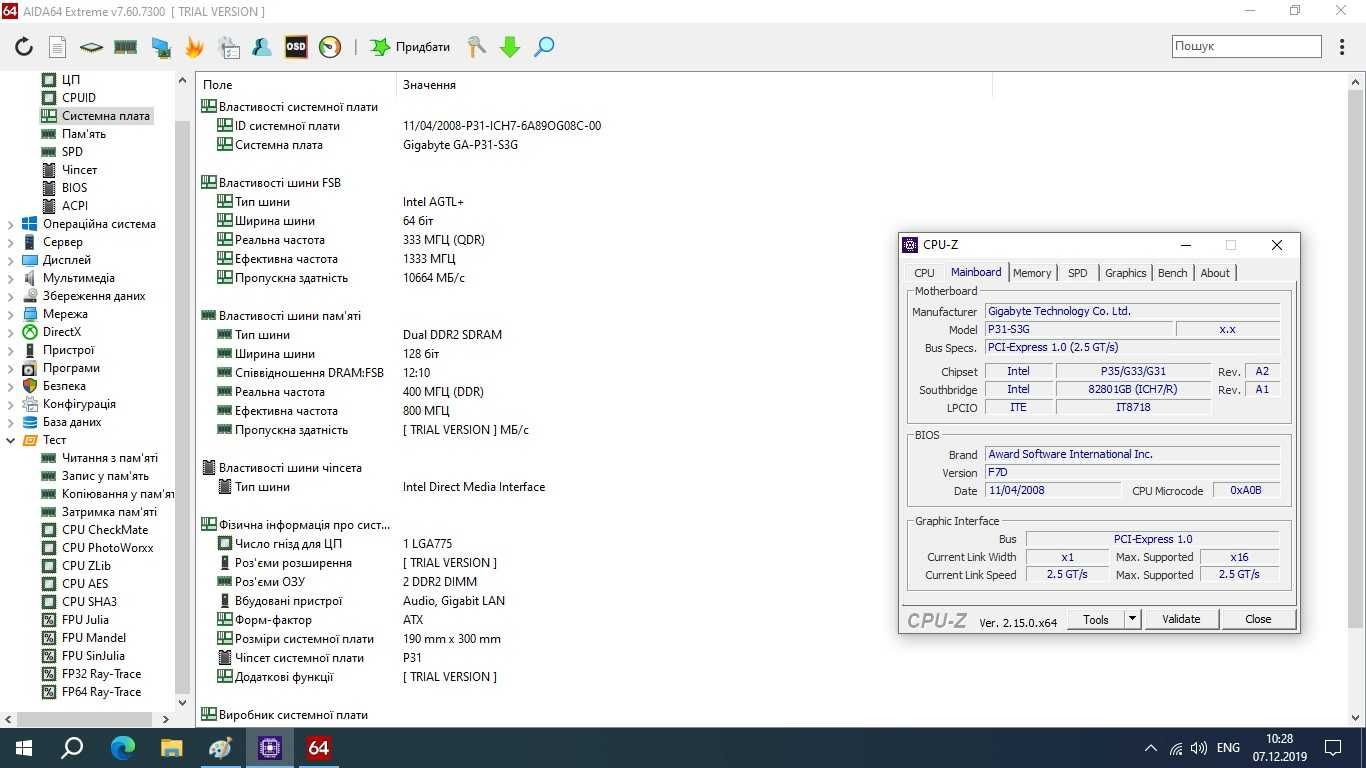Viewport: 1366px width, 768px height.
Task: Click the Tools button in CPU-Z
Action: [x=1096, y=619]
